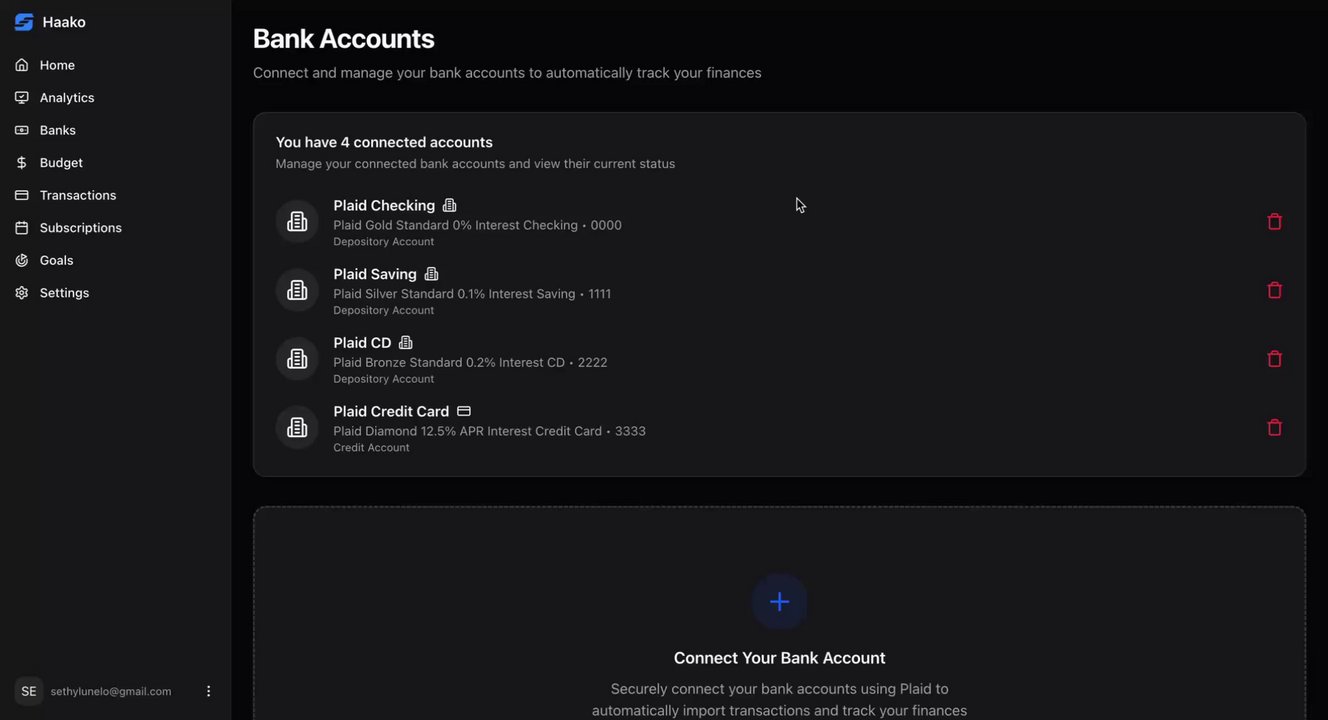Click the Plaid Checking bank avatar icon

tap(297, 222)
